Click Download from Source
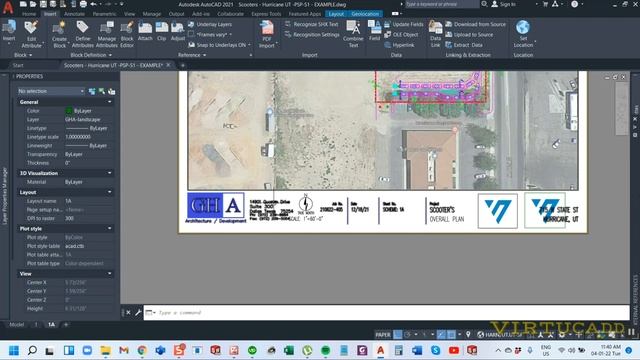The height and width of the screenshot is (360, 640). click(476, 24)
